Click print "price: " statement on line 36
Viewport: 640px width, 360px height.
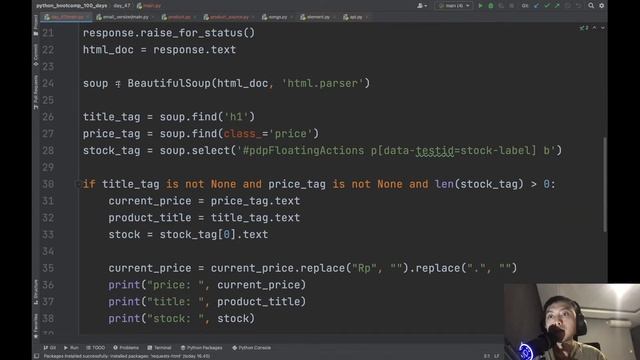pyautogui.click(x=207, y=285)
